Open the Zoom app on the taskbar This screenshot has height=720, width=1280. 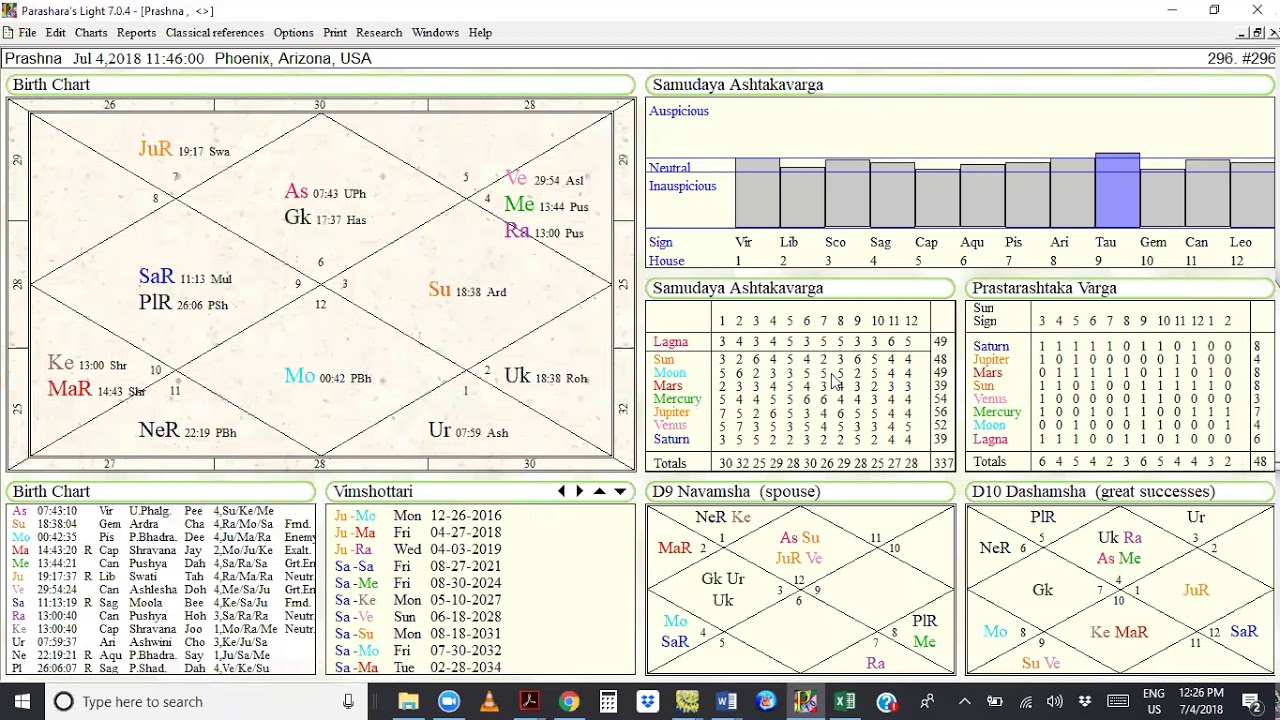(448, 702)
